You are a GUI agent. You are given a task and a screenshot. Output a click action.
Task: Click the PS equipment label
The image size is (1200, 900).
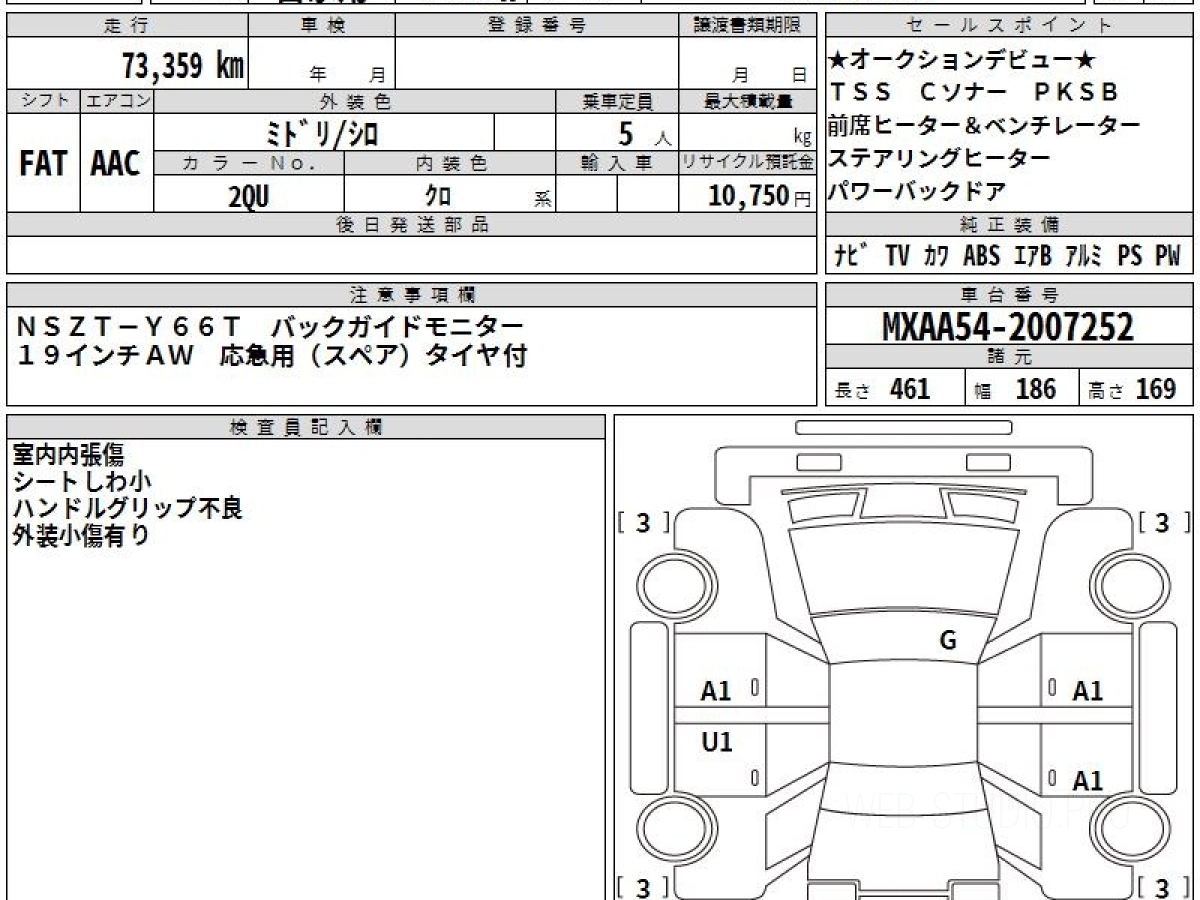pos(1130,256)
